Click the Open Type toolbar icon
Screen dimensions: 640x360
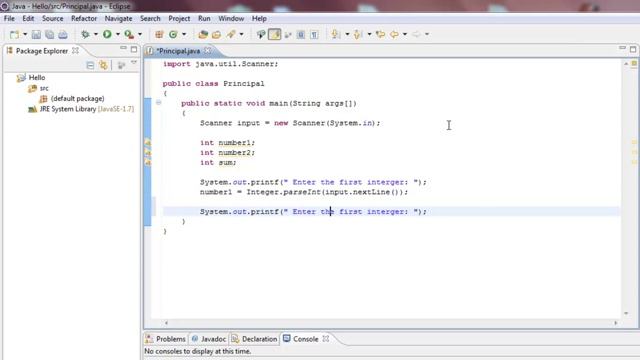tap(203, 35)
